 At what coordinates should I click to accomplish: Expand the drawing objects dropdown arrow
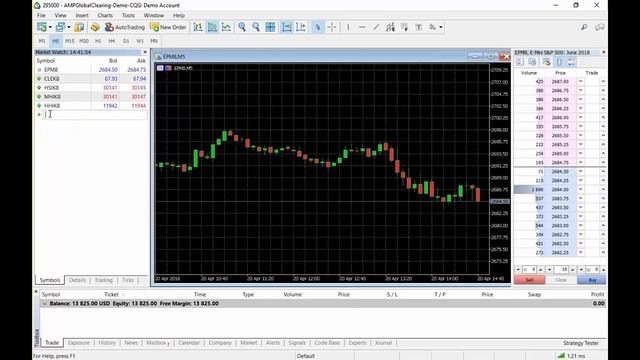441,27
